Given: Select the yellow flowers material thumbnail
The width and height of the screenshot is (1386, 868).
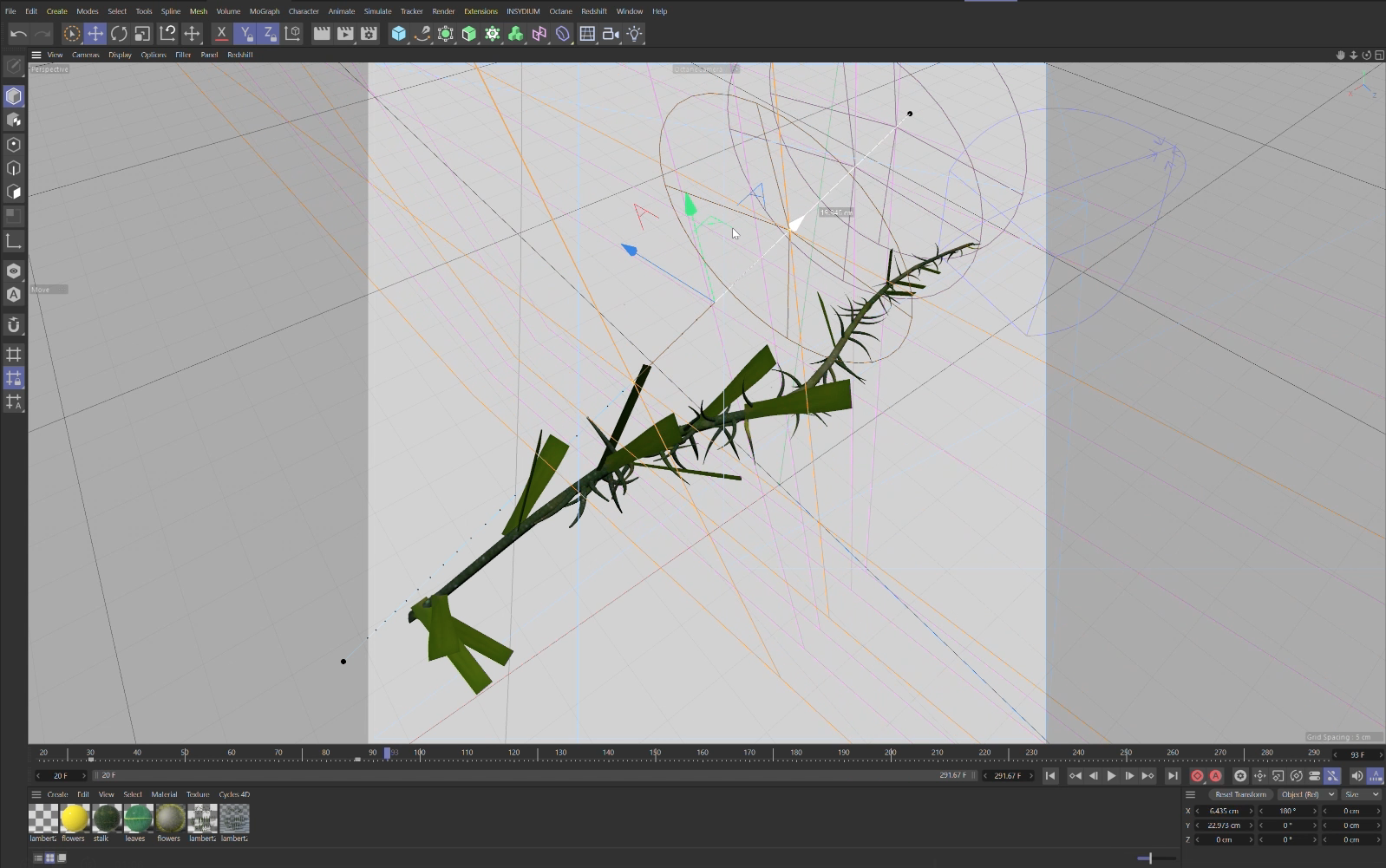Looking at the screenshot, I should pos(74,819).
